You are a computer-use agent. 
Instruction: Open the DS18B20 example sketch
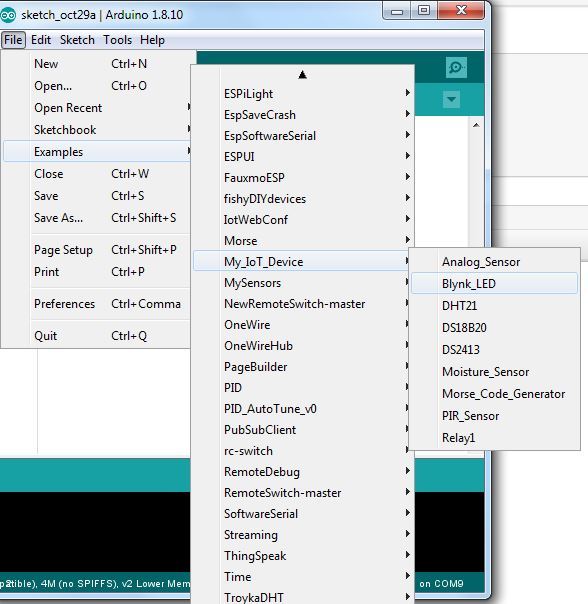[x=494, y=328]
